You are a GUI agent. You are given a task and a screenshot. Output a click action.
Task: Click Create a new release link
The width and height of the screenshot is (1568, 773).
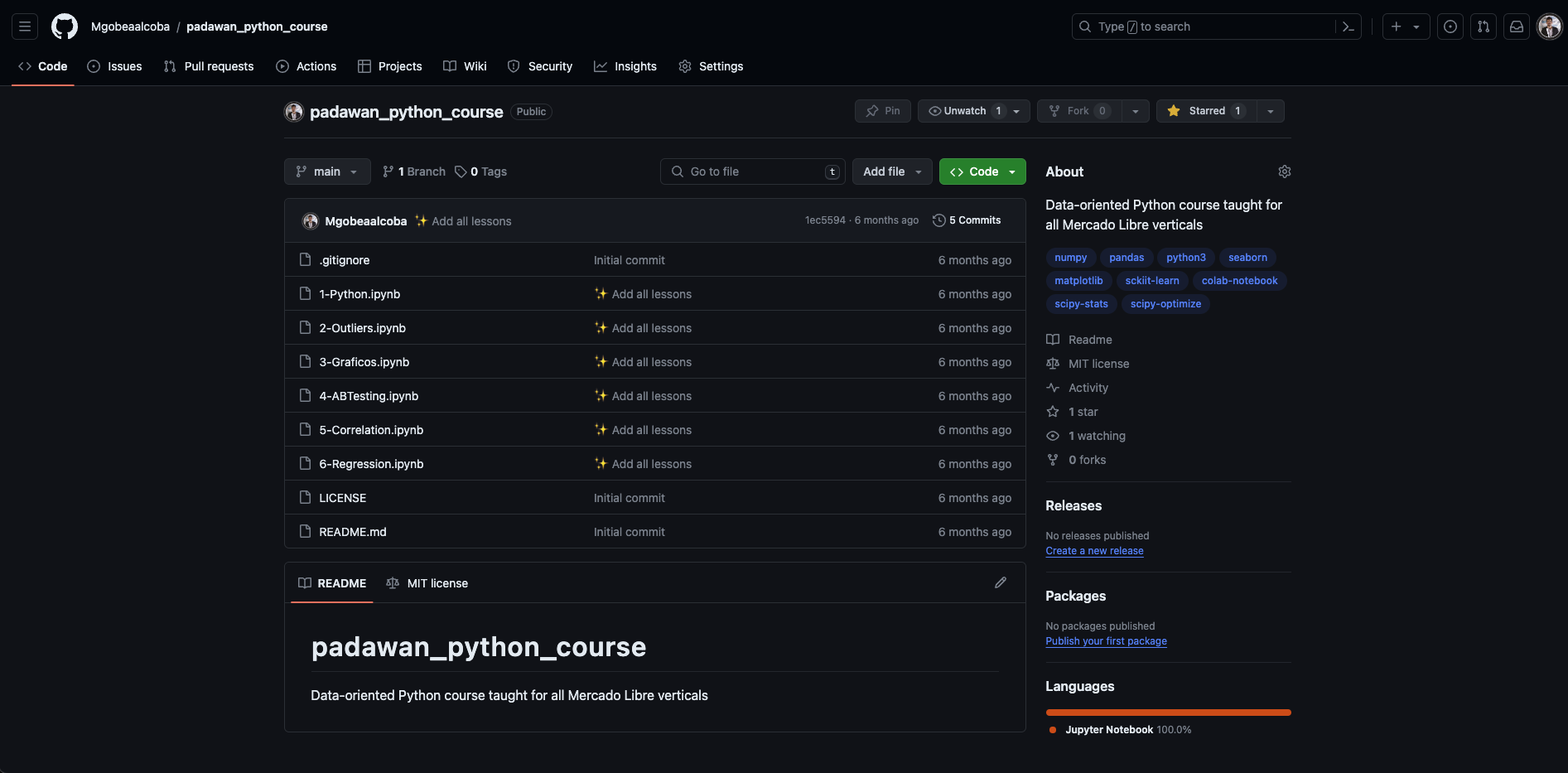coord(1094,551)
